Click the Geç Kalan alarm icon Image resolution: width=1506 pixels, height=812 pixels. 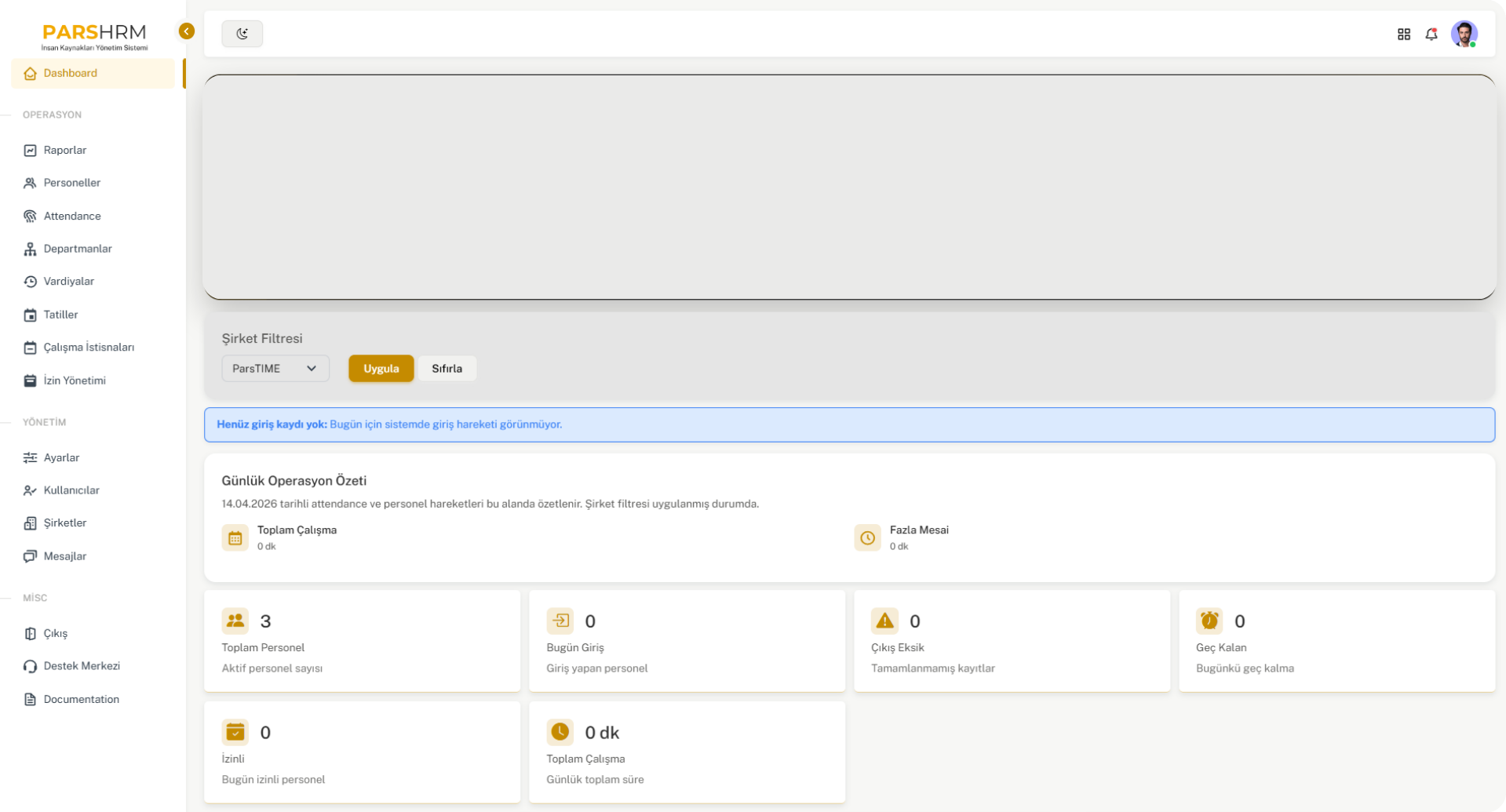click(x=1209, y=621)
